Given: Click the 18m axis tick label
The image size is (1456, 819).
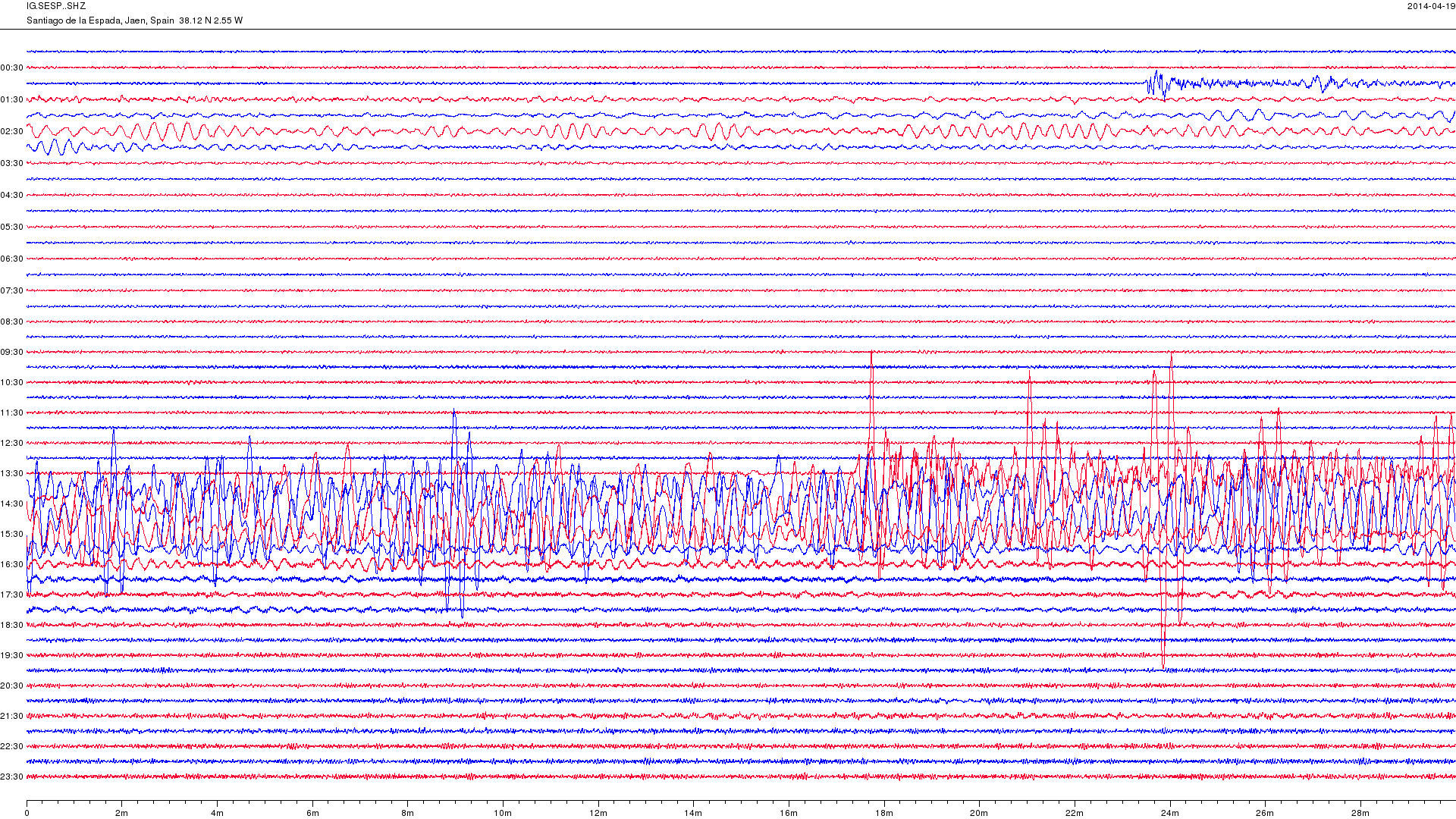Looking at the screenshot, I should (x=884, y=814).
